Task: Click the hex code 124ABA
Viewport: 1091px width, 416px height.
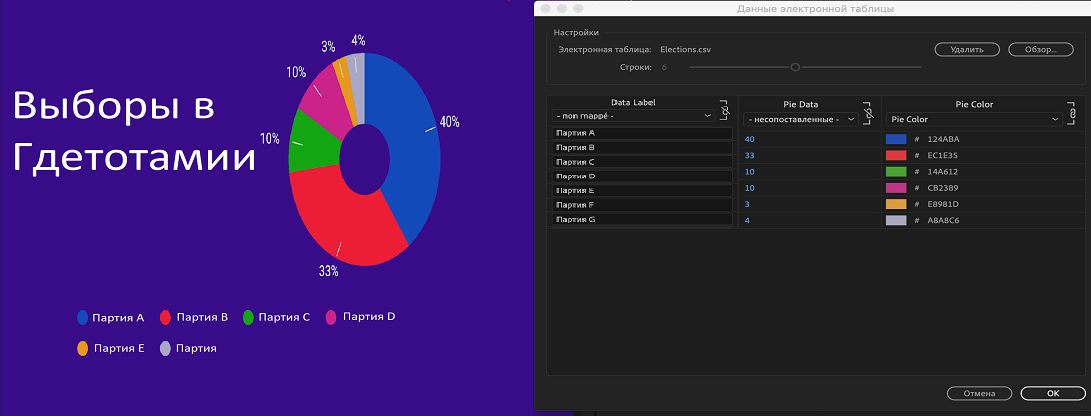Action: pos(943,139)
